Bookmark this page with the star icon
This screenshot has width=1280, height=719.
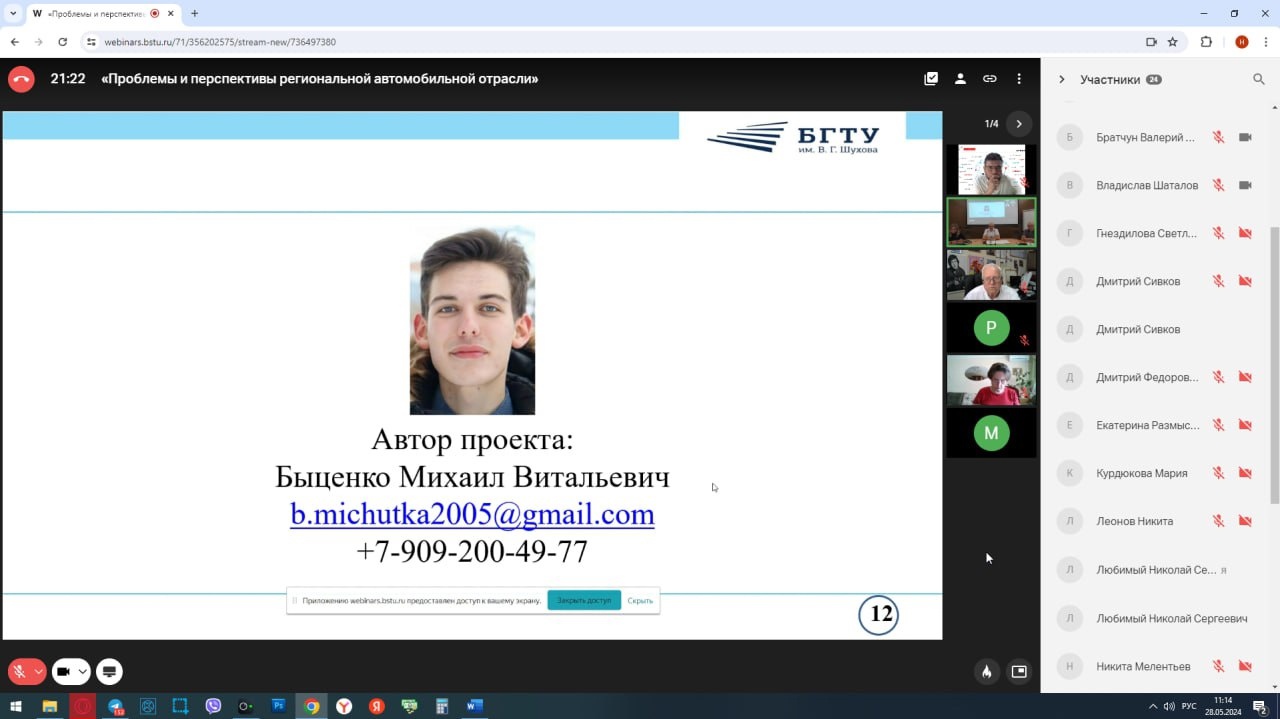point(1173,42)
